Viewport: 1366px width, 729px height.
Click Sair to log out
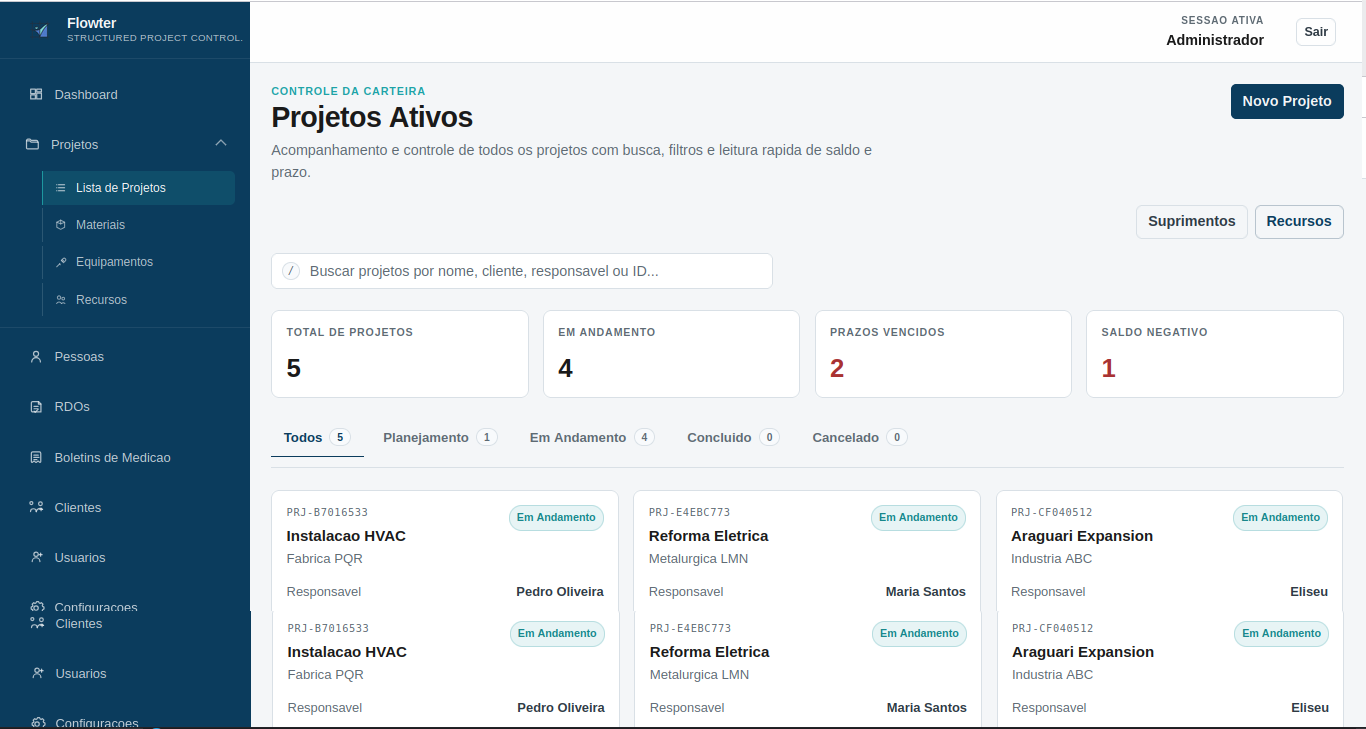[x=1315, y=31]
